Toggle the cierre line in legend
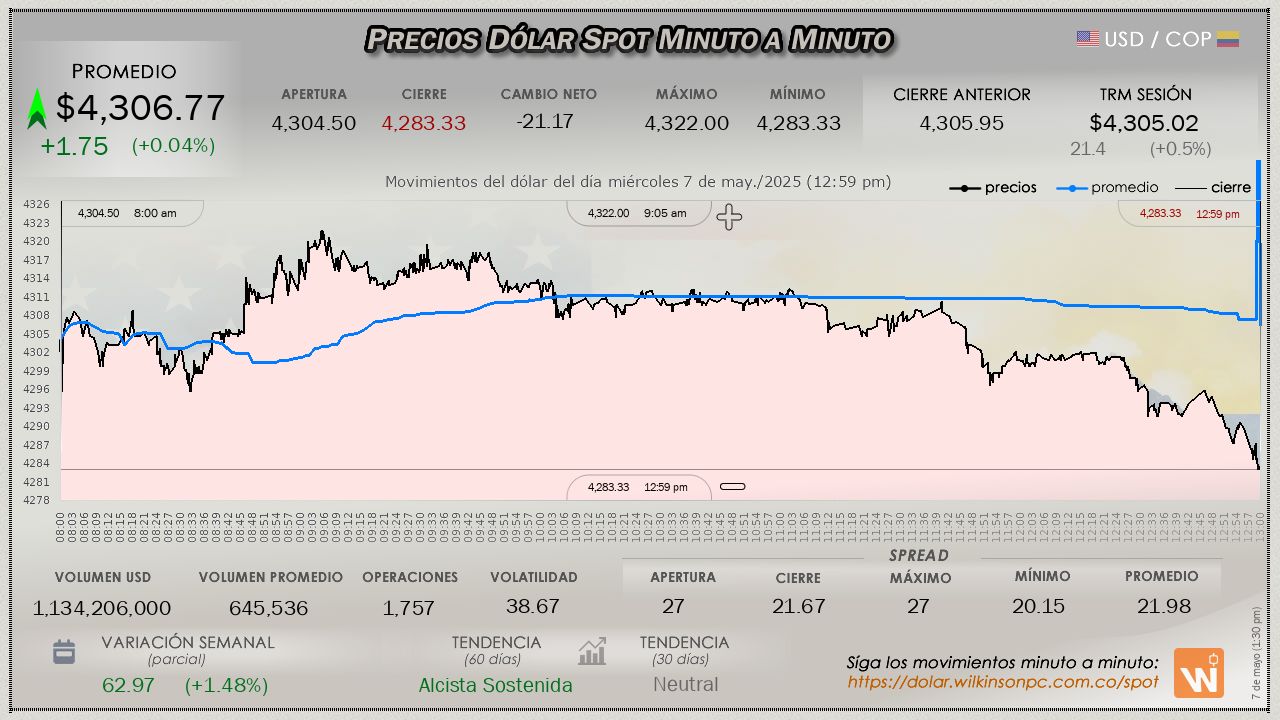This screenshot has height=720, width=1280. pyautogui.click(x=1213, y=187)
